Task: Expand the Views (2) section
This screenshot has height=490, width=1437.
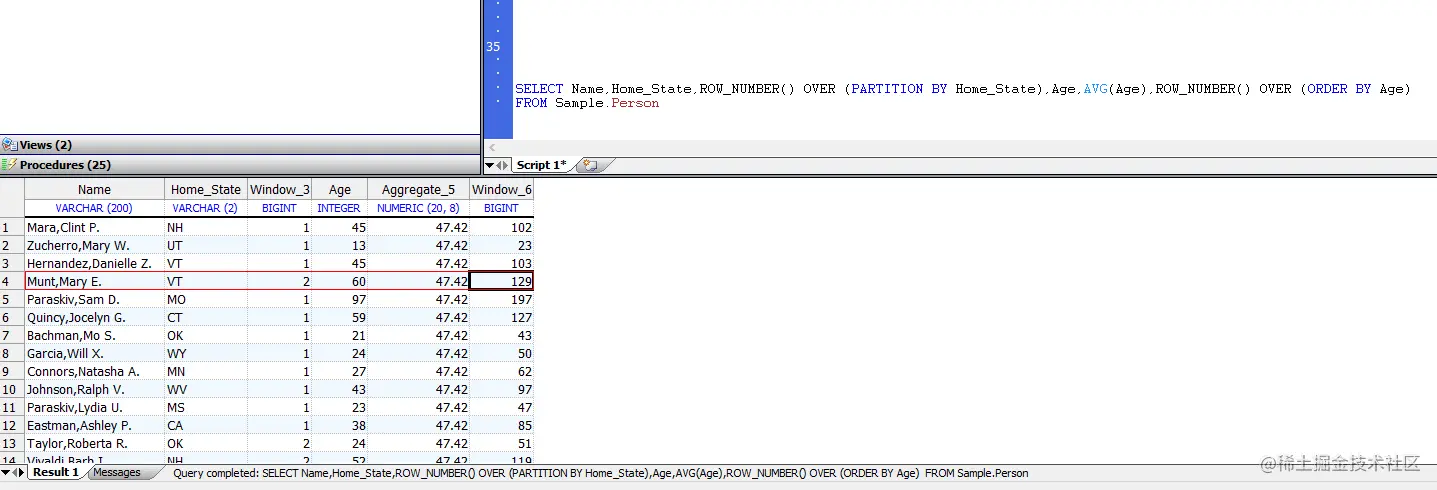Action: point(240,145)
